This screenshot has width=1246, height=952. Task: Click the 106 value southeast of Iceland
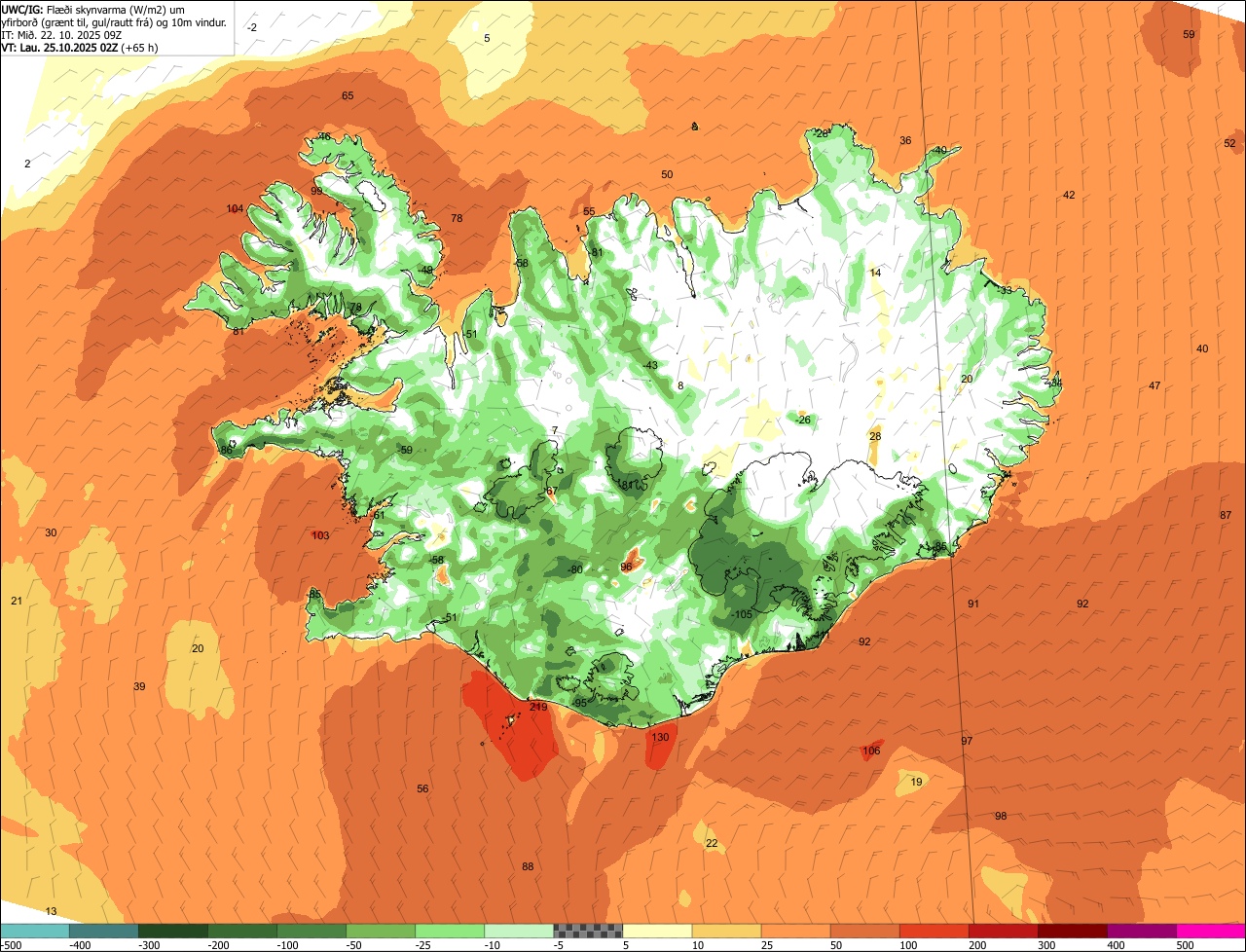[x=871, y=751]
